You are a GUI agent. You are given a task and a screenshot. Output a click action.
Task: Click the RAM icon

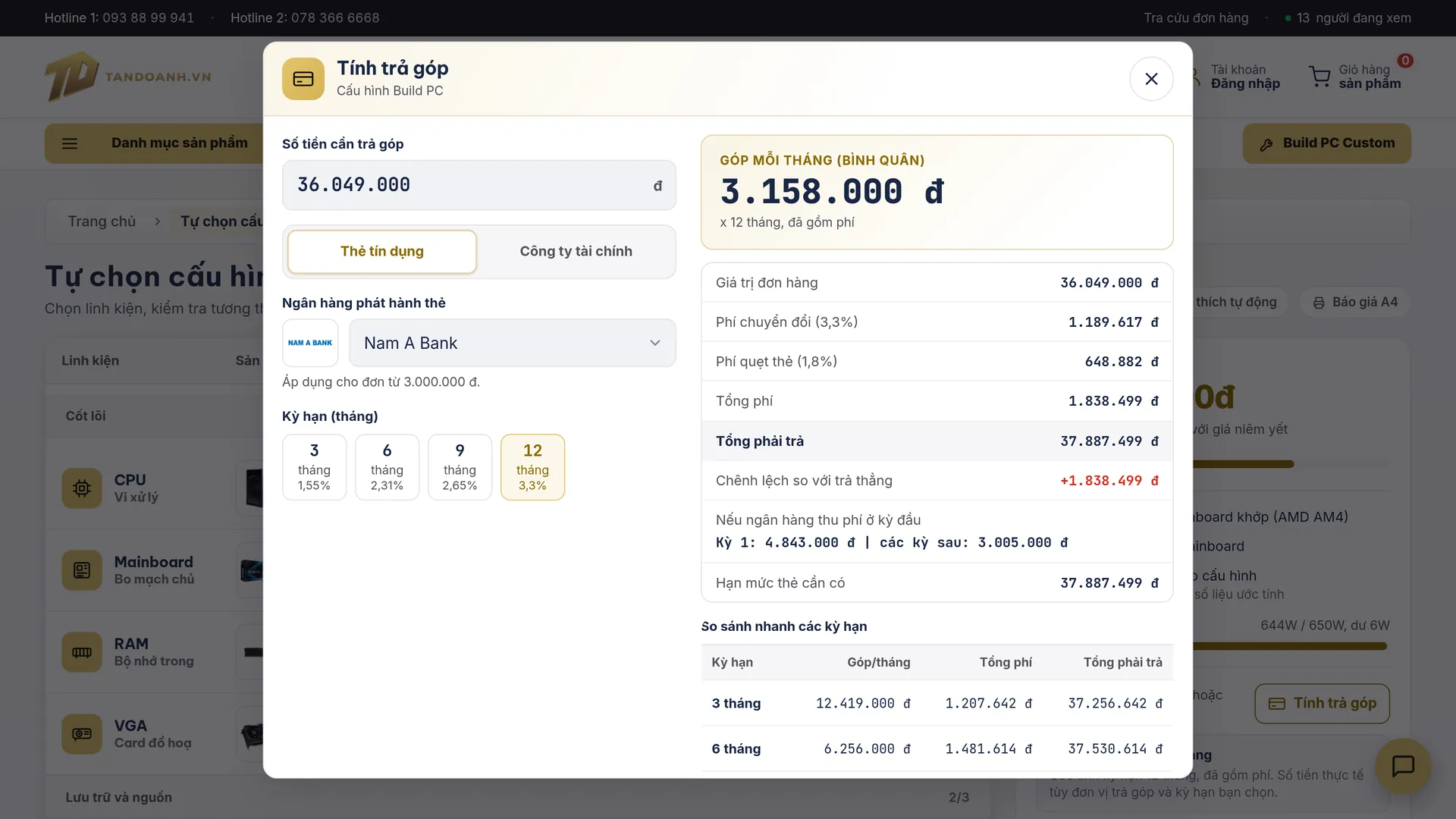tap(82, 652)
